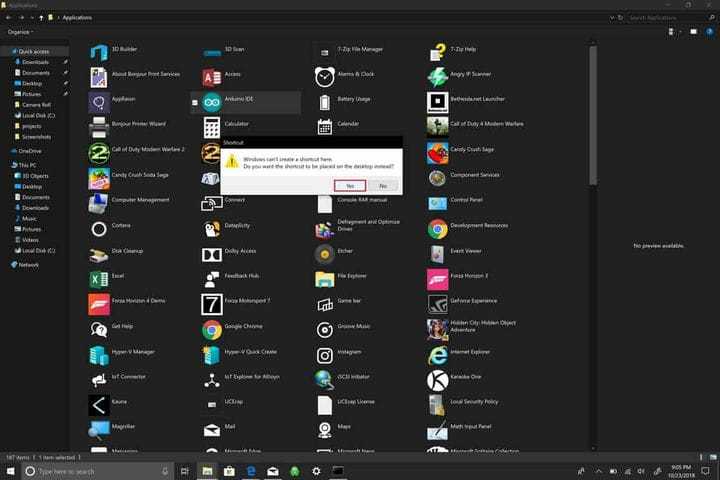This screenshot has height=480, width=720.
Task: Click the file list vertical scrollbar
Action: pyautogui.click(x=593, y=115)
